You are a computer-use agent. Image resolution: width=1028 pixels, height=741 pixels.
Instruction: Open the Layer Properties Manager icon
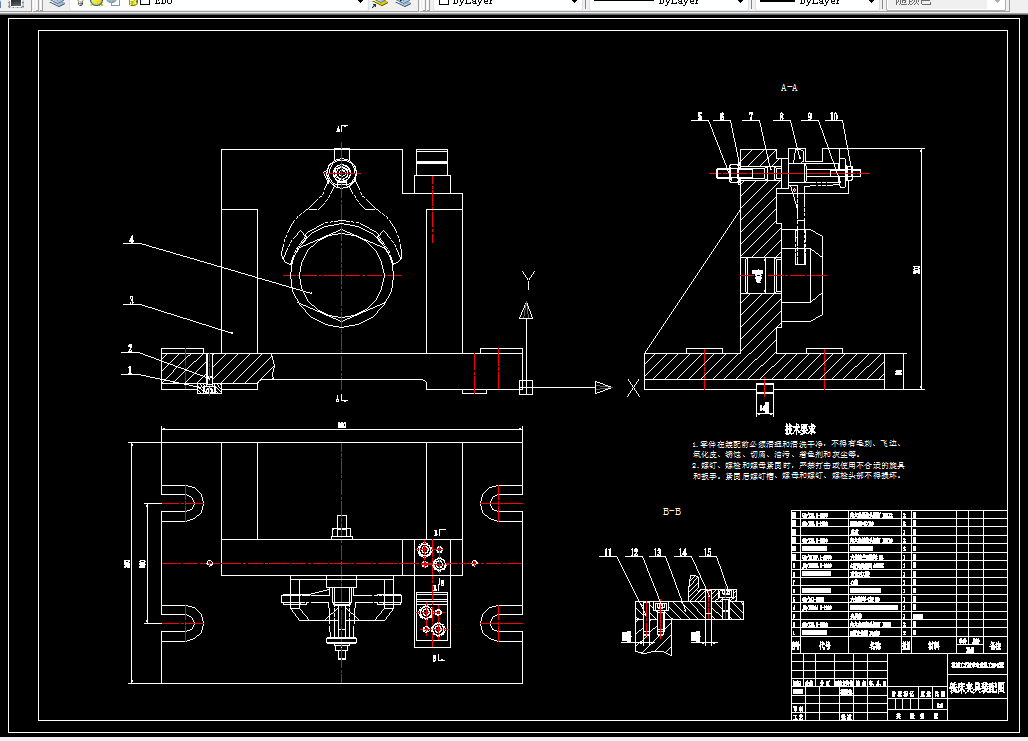tap(58, 3)
